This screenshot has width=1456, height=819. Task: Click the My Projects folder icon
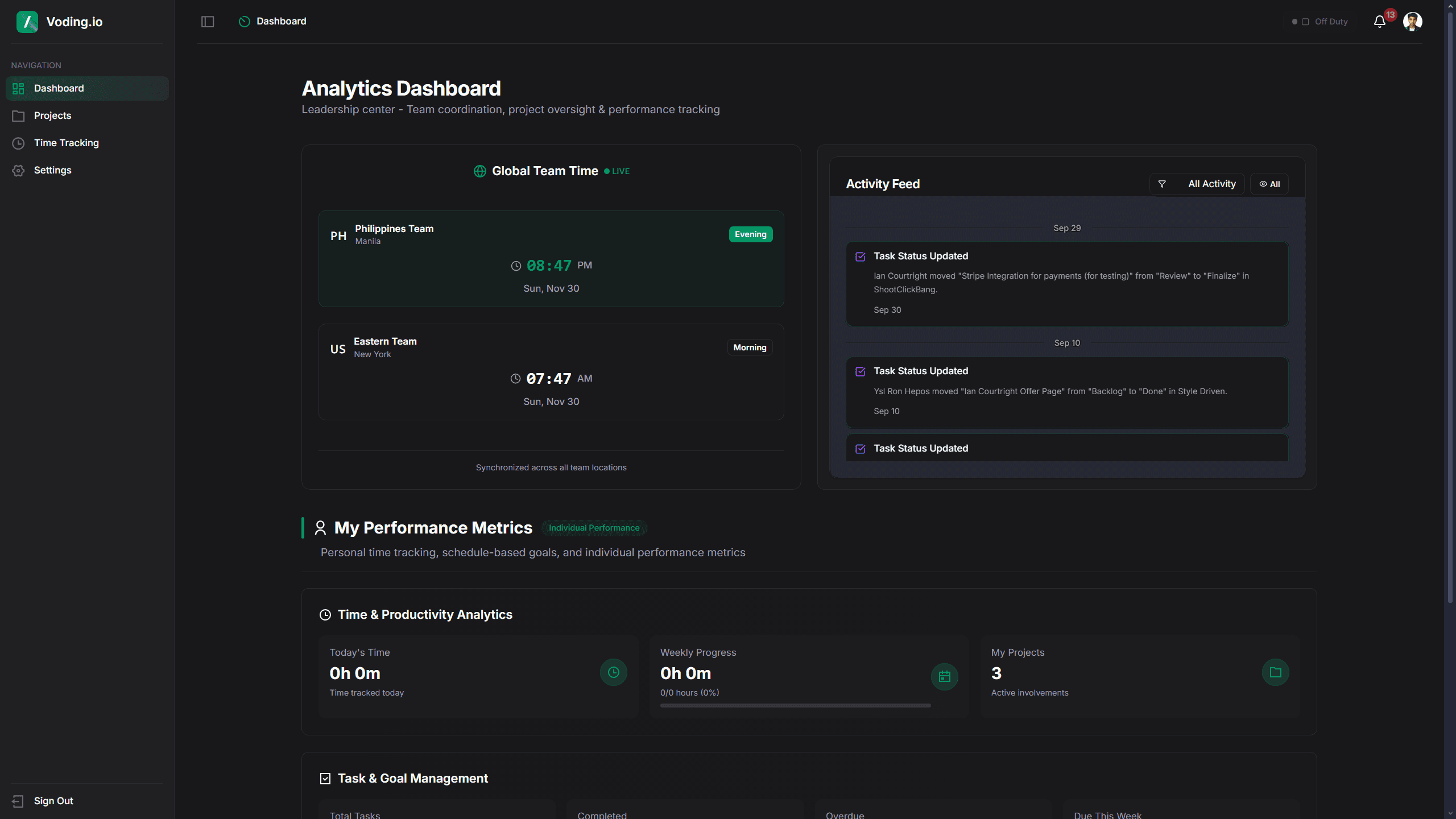point(1276,672)
